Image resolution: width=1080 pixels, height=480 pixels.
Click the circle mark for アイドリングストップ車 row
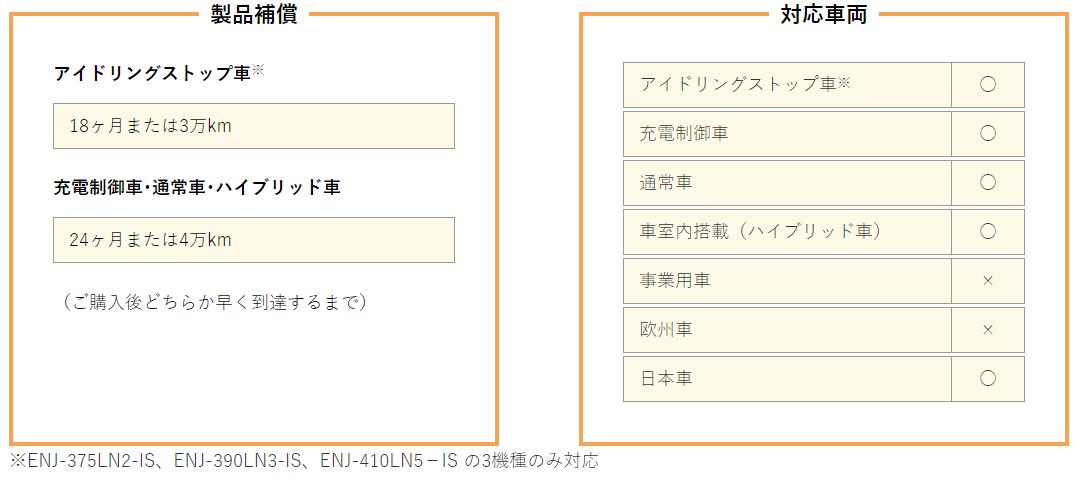(988, 85)
